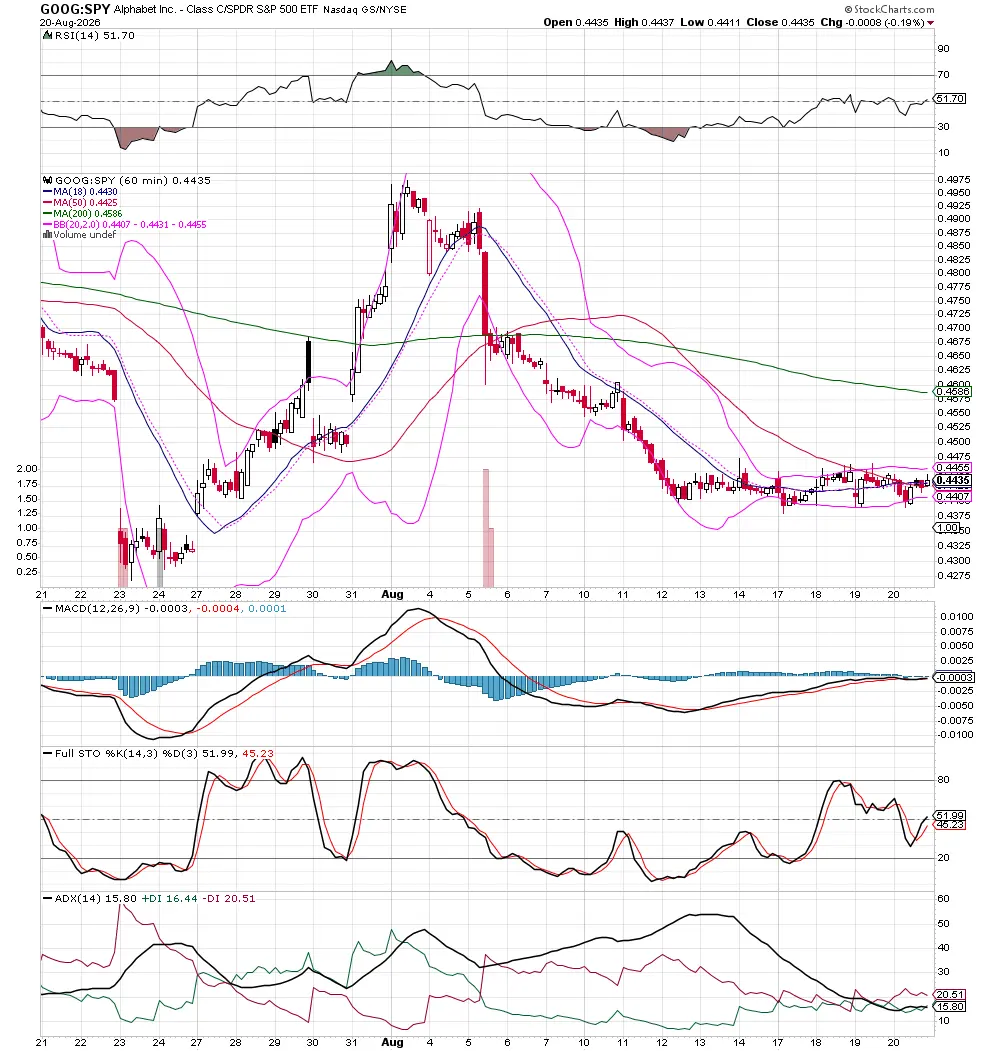Click the MA(200) 0.4586 legend entry

coord(88,213)
